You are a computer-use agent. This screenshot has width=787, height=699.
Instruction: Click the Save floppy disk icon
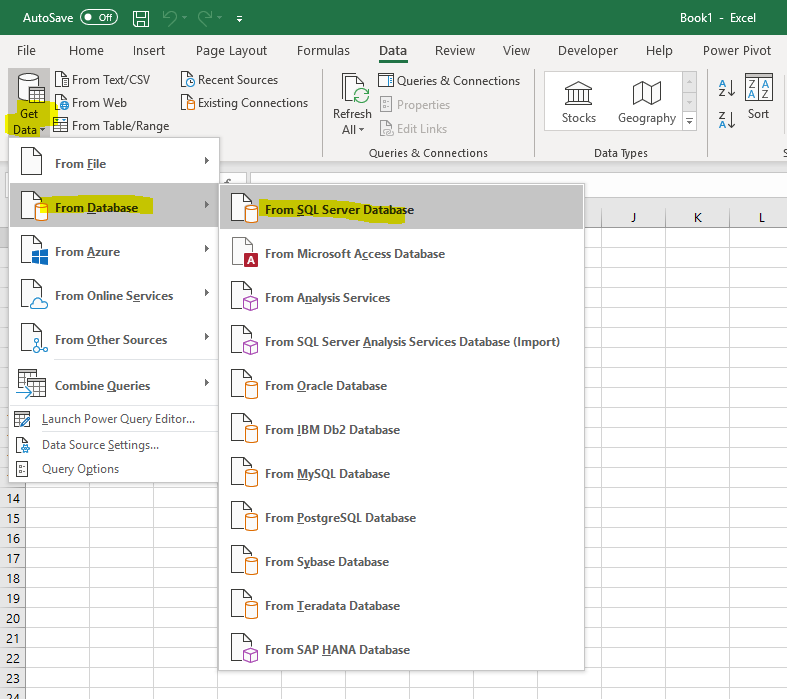click(x=141, y=19)
